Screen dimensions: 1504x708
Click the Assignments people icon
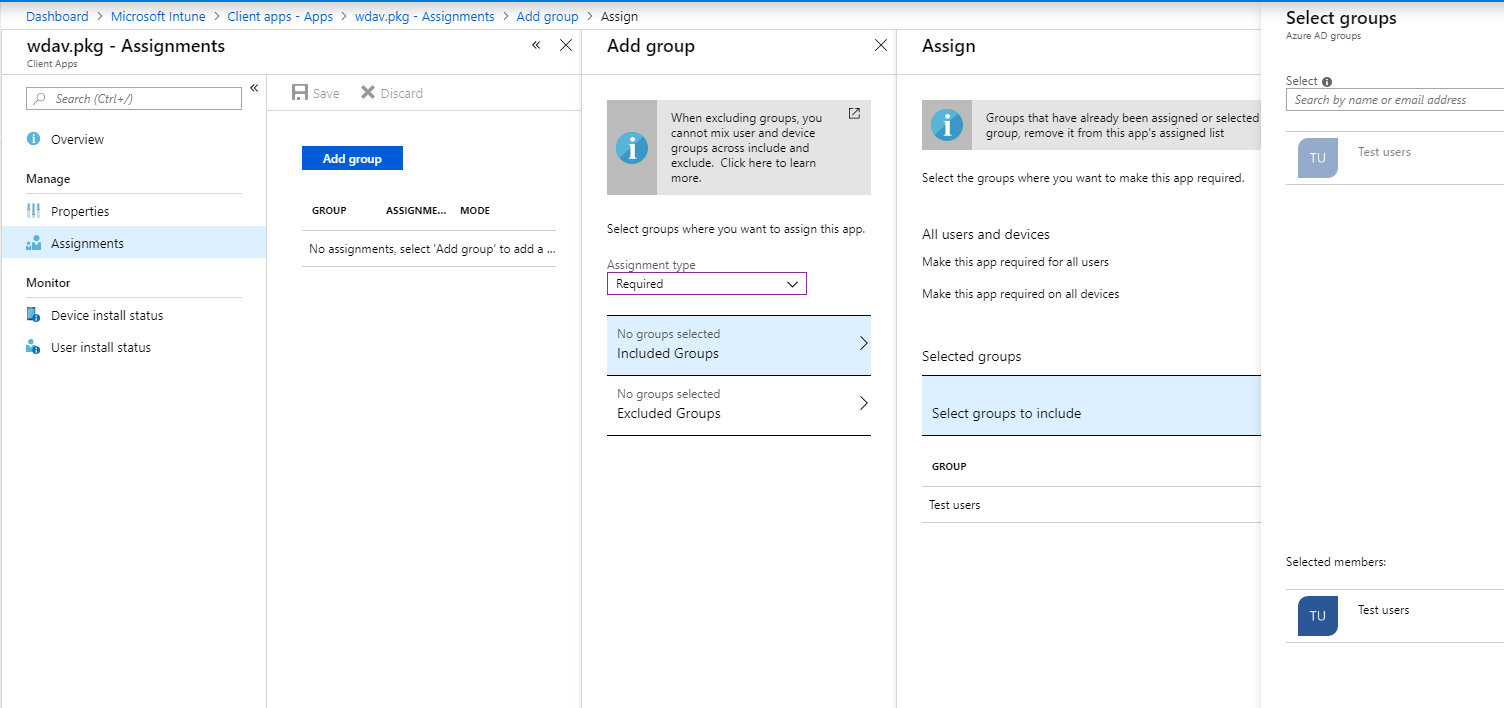(x=34, y=243)
